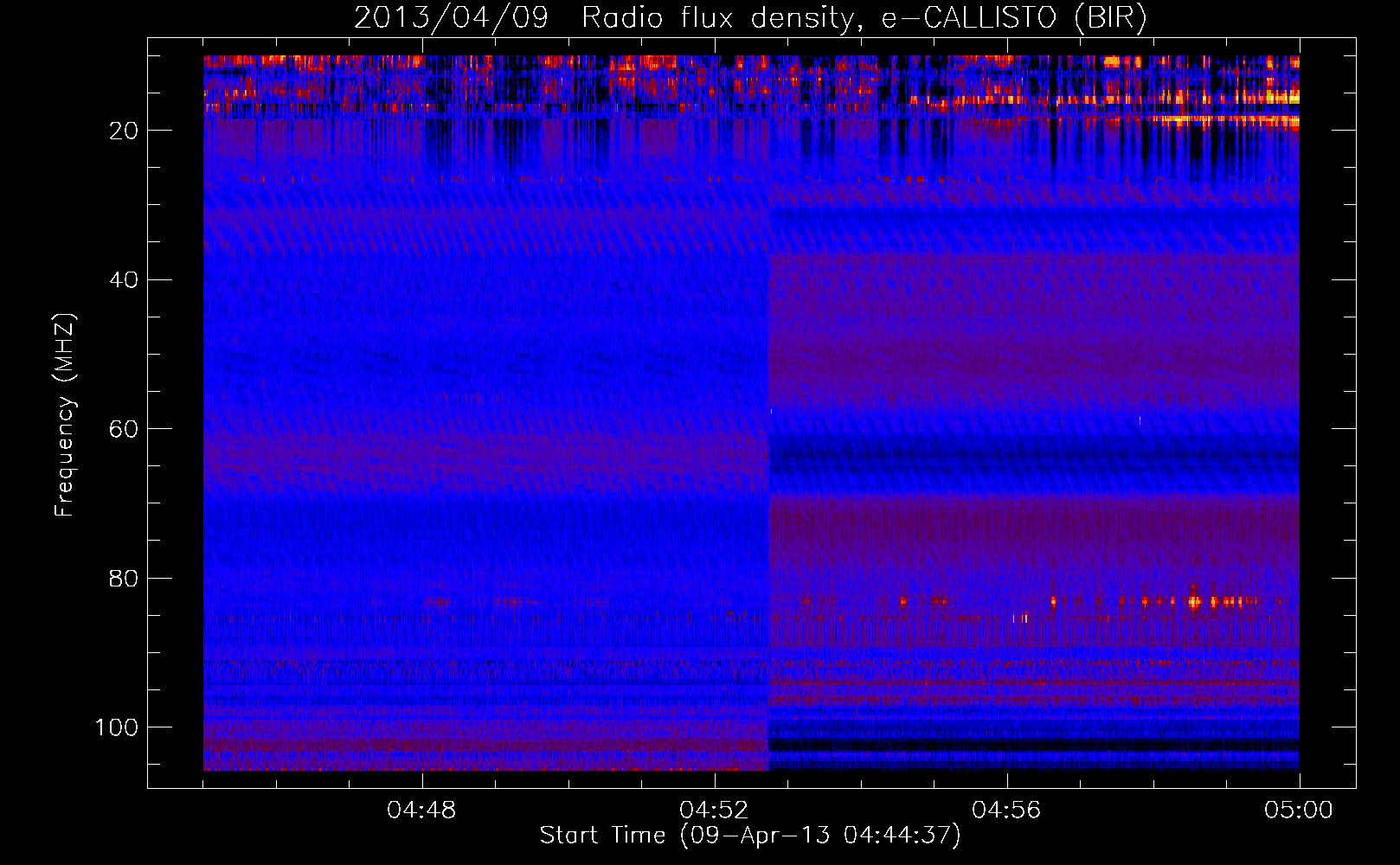Click the 80 MHz frequency tick label
The width and height of the screenshot is (1400, 865).
point(124,578)
